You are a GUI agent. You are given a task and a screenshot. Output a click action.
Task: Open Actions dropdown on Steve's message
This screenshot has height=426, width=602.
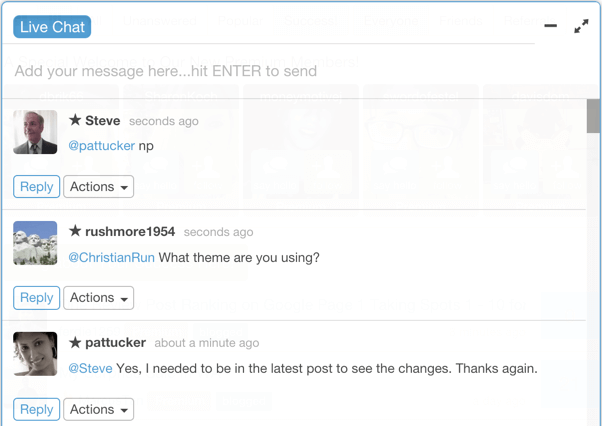tap(99, 187)
